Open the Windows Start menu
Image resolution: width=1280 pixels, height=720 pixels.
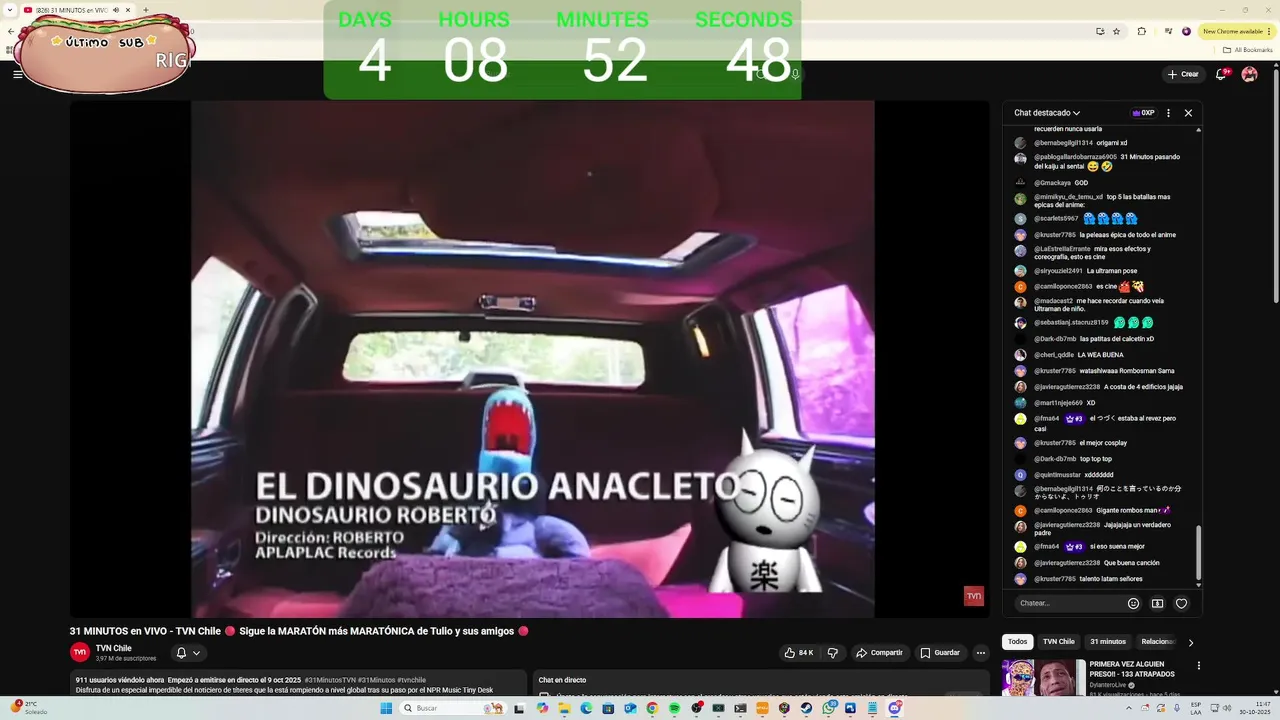tap(386, 708)
